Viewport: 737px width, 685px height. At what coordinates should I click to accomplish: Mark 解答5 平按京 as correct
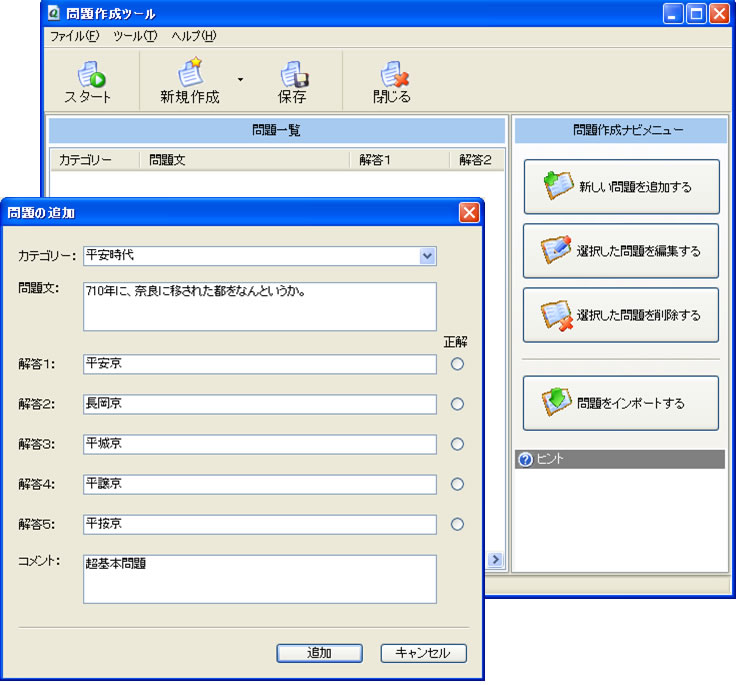coord(457,524)
